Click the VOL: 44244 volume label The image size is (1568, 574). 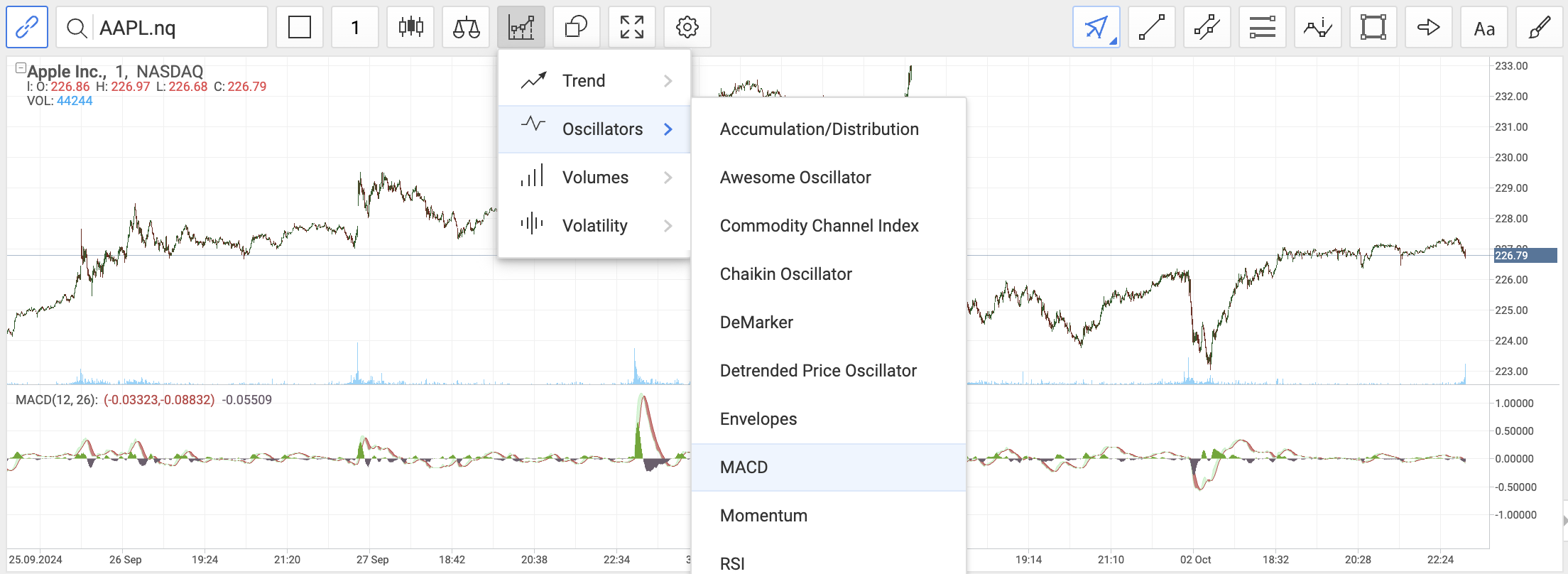(x=60, y=101)
